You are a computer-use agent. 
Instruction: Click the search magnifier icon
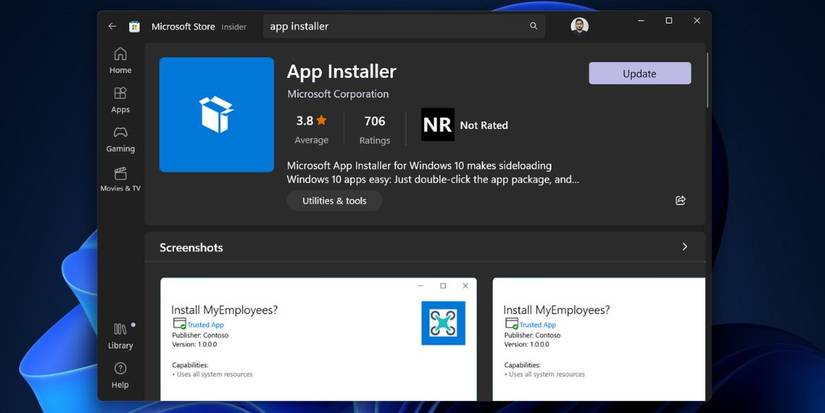tap(534, 27)
